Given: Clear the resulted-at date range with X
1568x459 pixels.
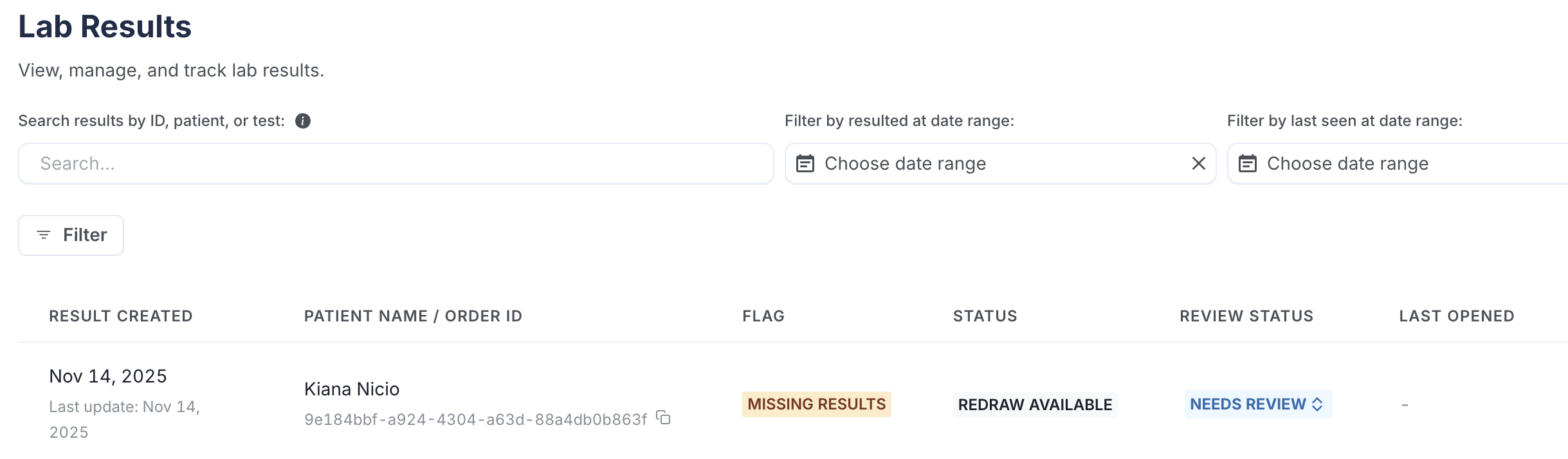Looking at the screenshot, I should [x=1198, y=163].
